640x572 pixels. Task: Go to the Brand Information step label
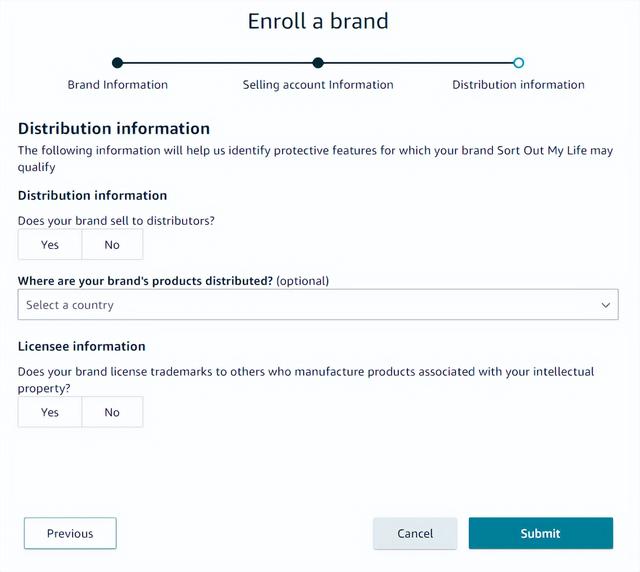click(x=118, y=85)
